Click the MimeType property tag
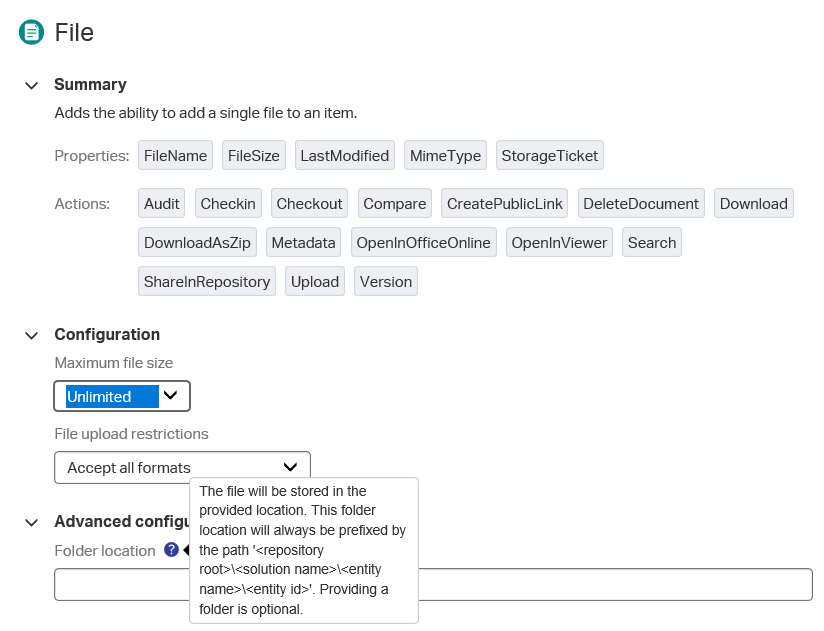This screenshot has width=824, height=631. point(445,155)
